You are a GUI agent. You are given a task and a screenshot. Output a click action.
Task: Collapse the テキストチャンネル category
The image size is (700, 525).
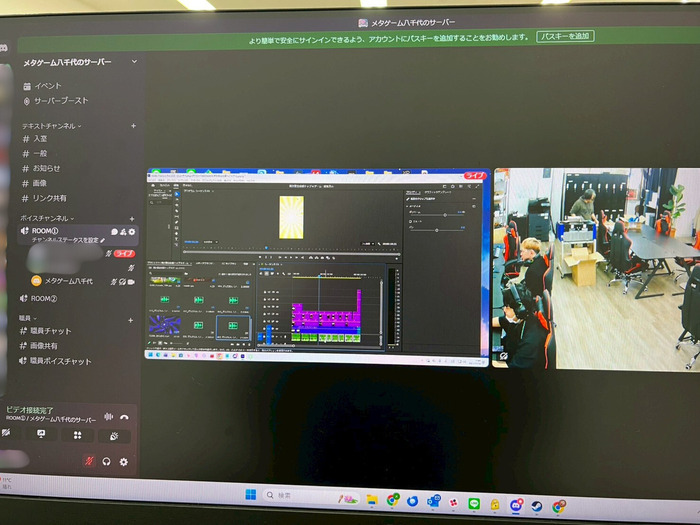point(51,126)
